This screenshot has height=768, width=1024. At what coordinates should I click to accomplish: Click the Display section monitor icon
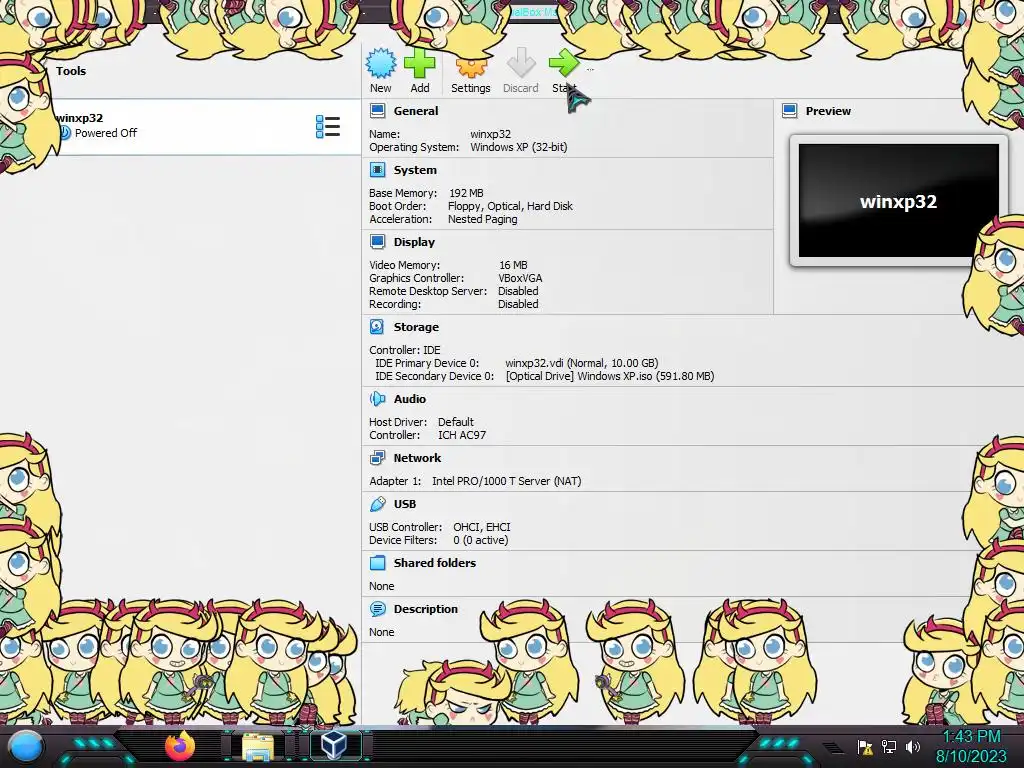pyautogui.click(x=377, y=242)
